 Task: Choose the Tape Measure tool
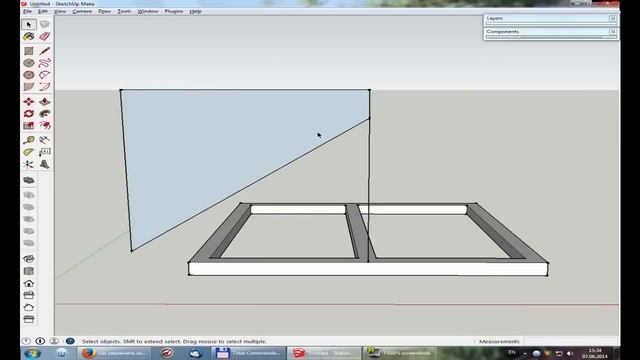(29, 140)
